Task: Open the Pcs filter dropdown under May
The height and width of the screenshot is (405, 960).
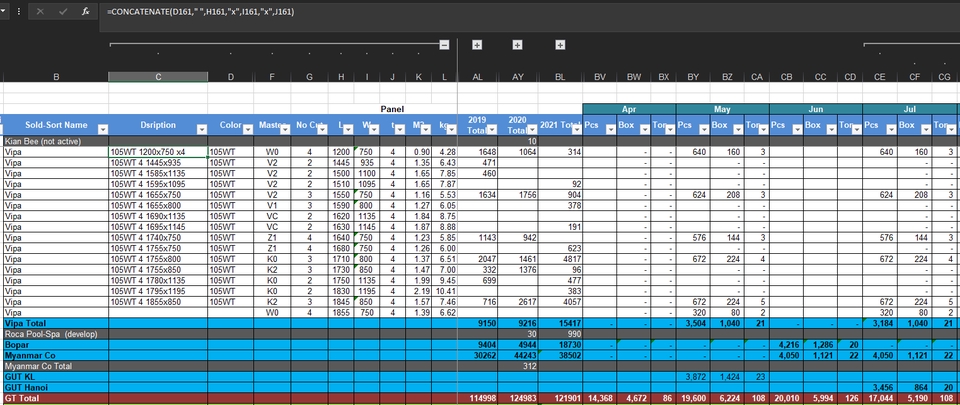Action: (x=703, y=129)
